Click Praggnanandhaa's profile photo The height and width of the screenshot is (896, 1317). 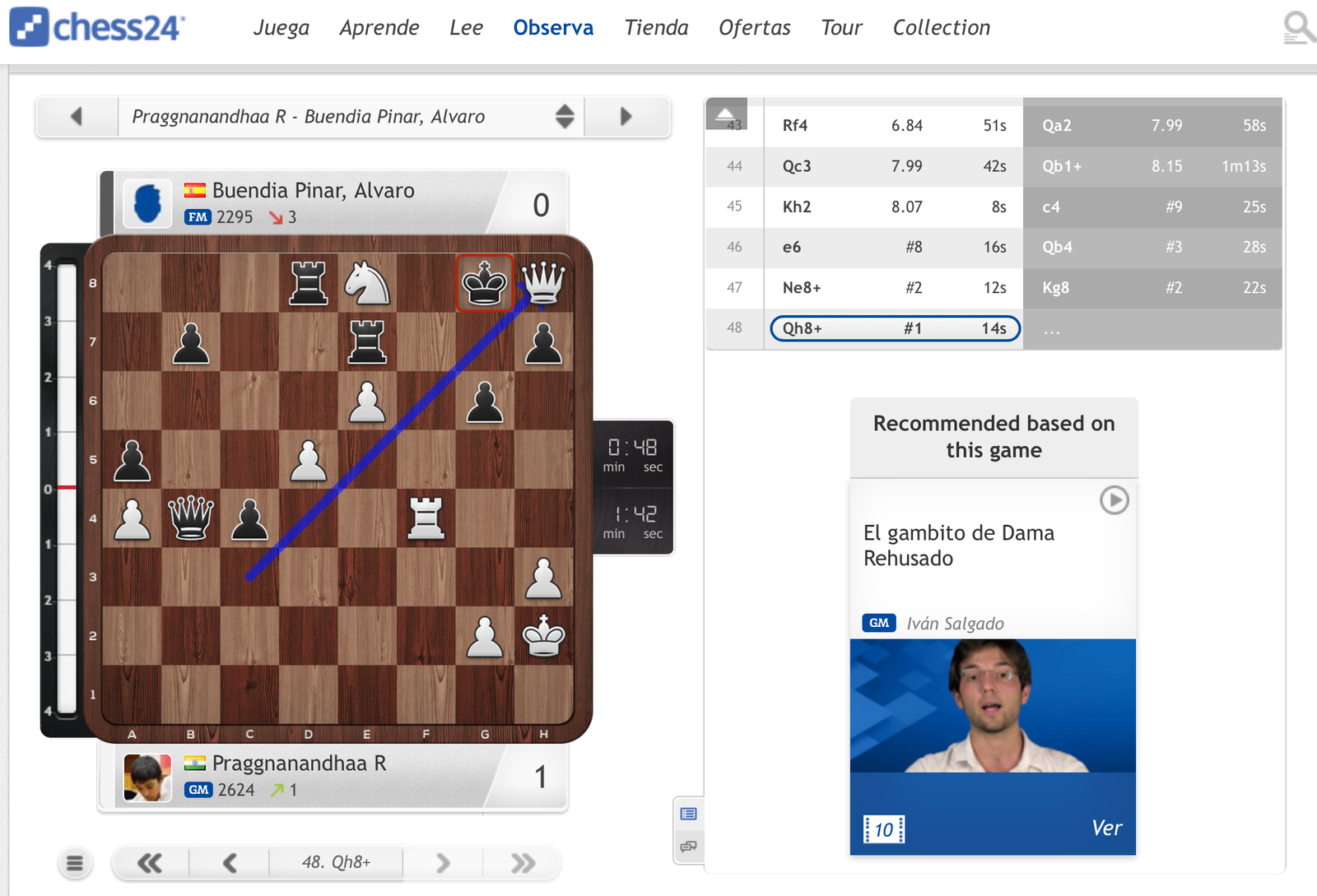click(147, 777)
